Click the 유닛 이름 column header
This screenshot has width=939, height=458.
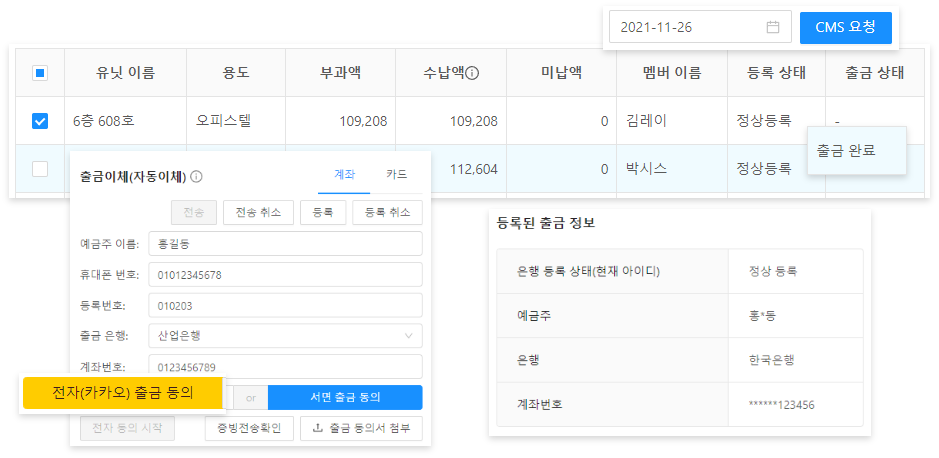(x=125, y=73)
